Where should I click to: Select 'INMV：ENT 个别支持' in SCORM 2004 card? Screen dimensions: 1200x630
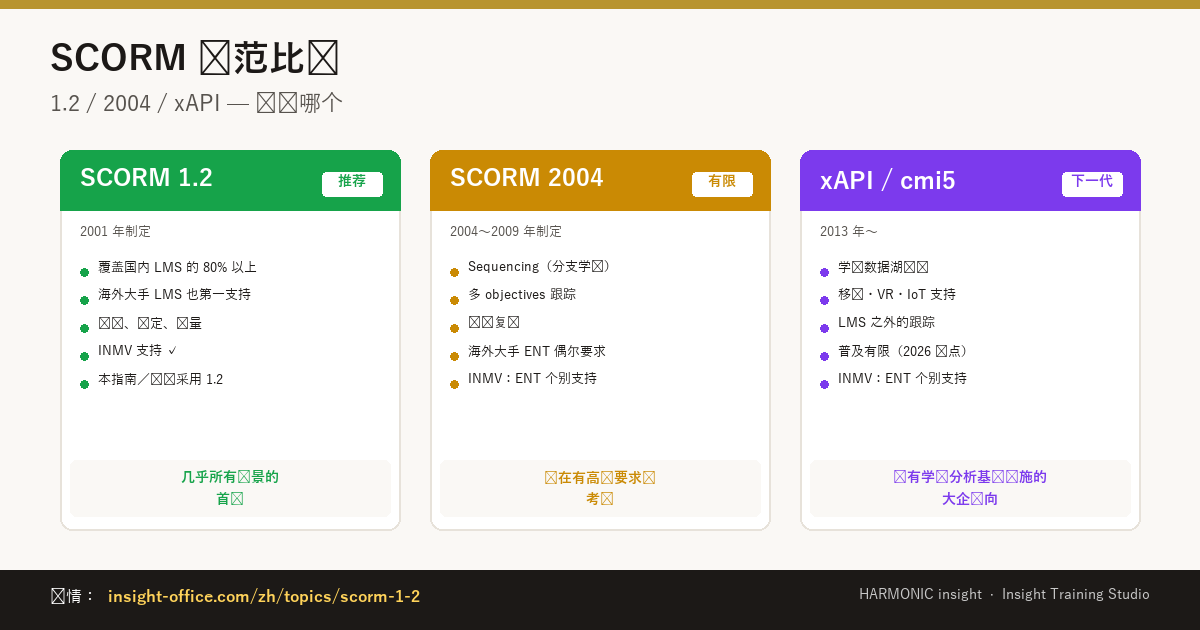[x=532, y=378]
